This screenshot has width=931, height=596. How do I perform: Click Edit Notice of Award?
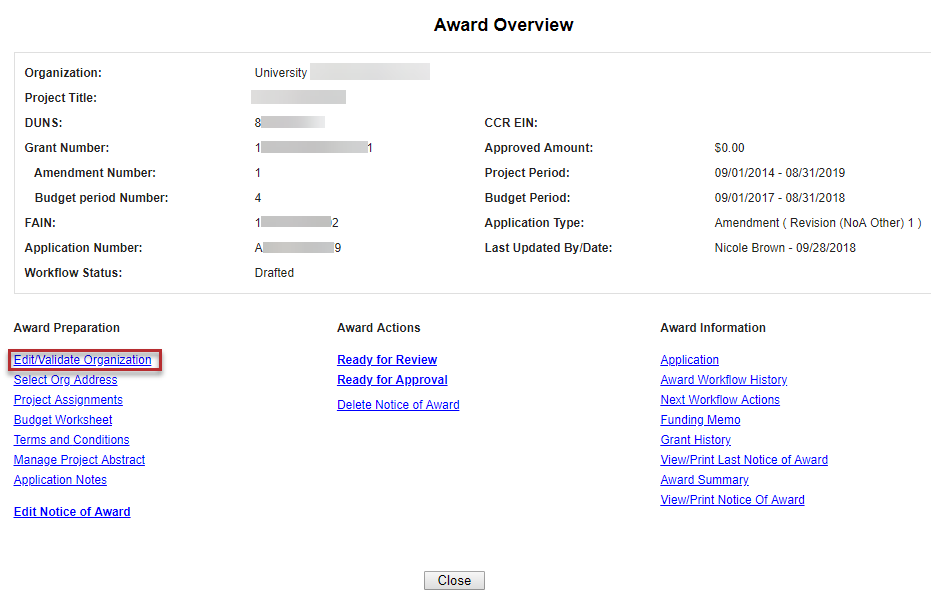tap(72, 512)
